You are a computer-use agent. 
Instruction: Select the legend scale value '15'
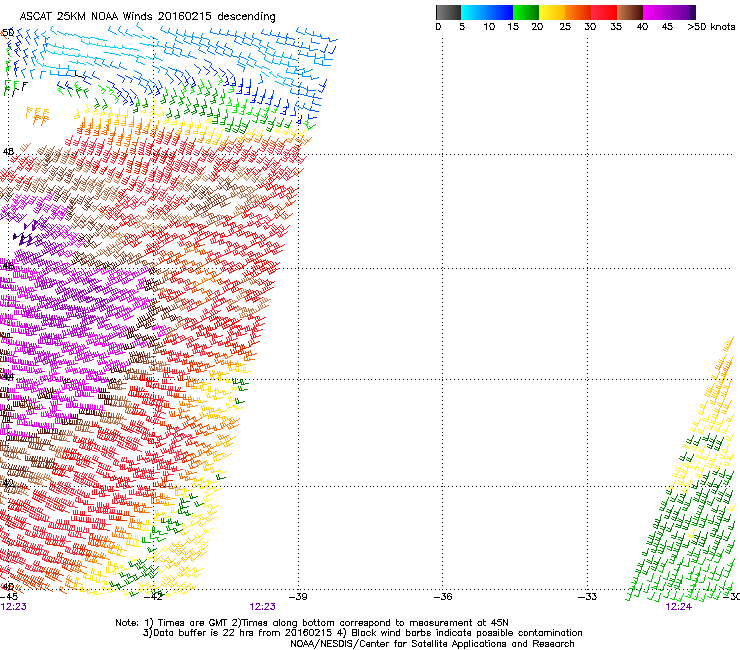pyautogui.click(x=513, y=27)
